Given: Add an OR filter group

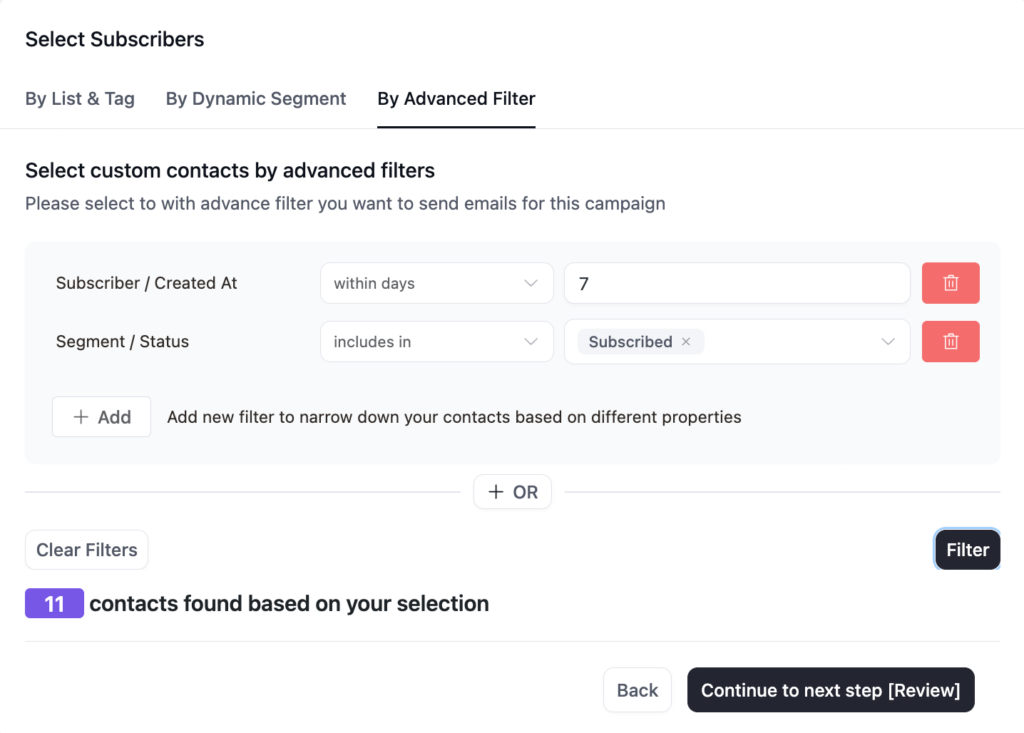Looking at the screenshot, I should pos(512,492).
